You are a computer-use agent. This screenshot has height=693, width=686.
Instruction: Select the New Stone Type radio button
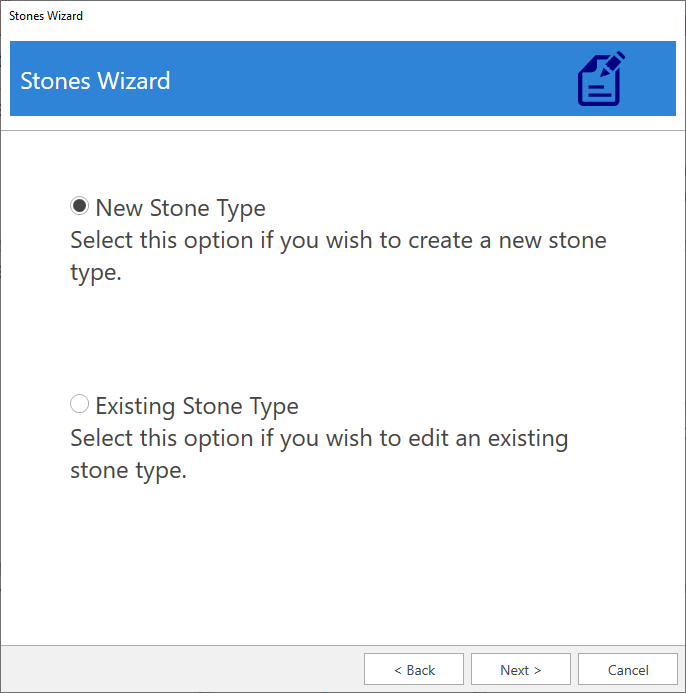point(79,206)
